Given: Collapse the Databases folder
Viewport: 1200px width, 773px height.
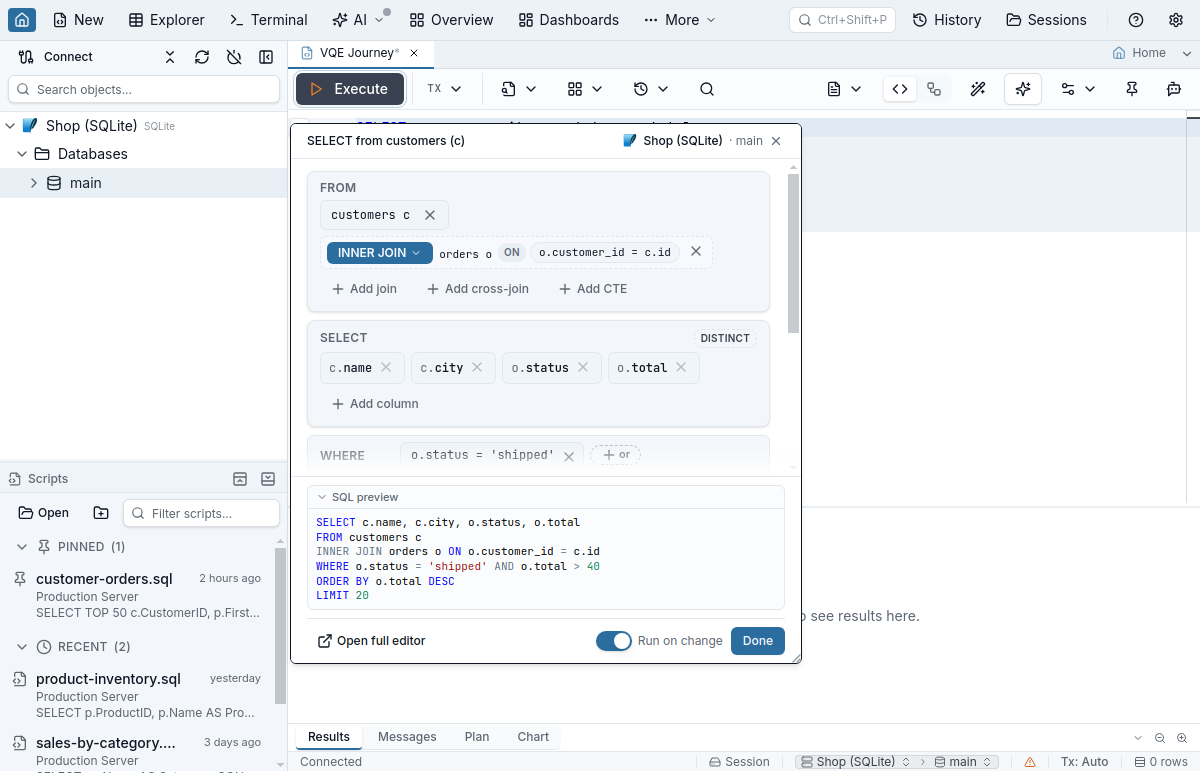Looking at the screenshot, I should coord(22,154).
